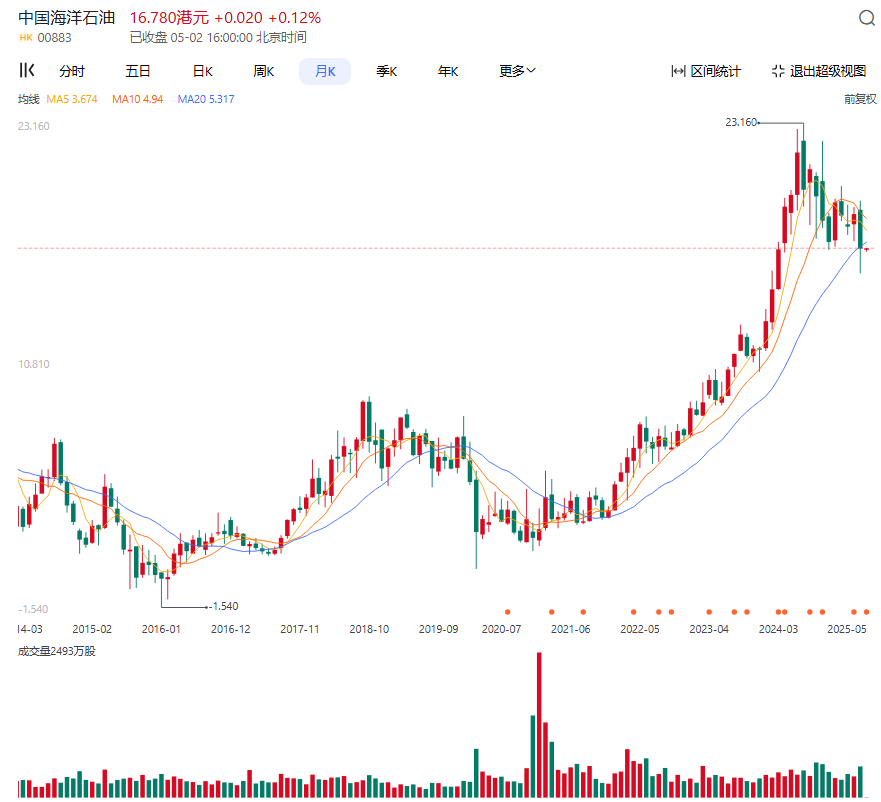Screen dimensions: 881x802
Task: Click the 已收盘 05-02 16:00:00 status text
Action: pos(218,38)
